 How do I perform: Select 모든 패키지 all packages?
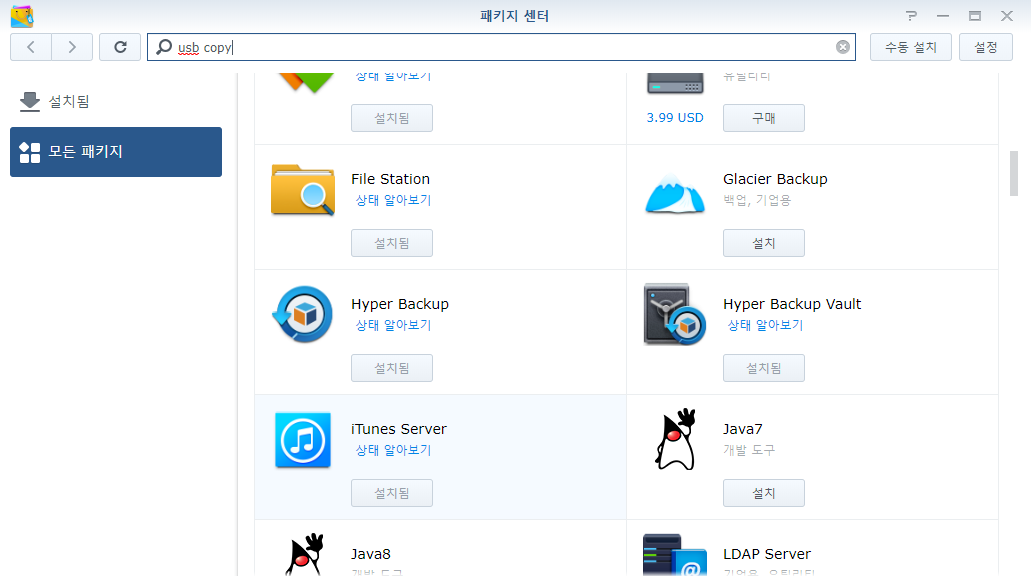116,152
